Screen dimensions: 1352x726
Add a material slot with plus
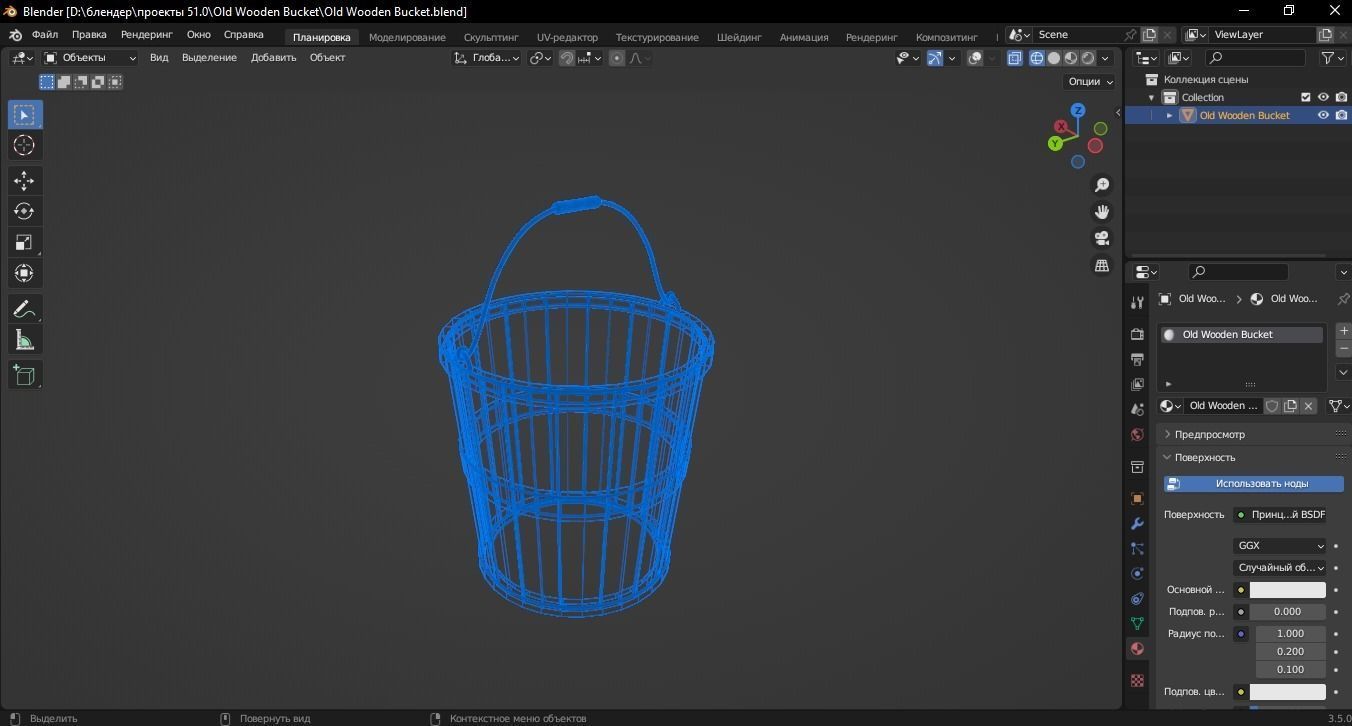1343,330
